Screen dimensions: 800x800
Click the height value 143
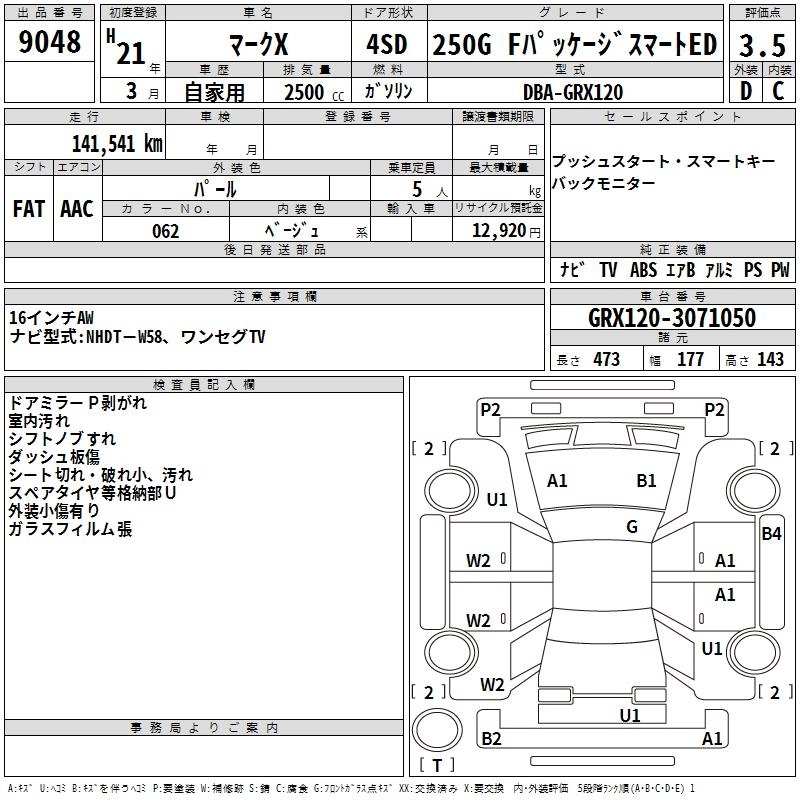tap(770, 360)
